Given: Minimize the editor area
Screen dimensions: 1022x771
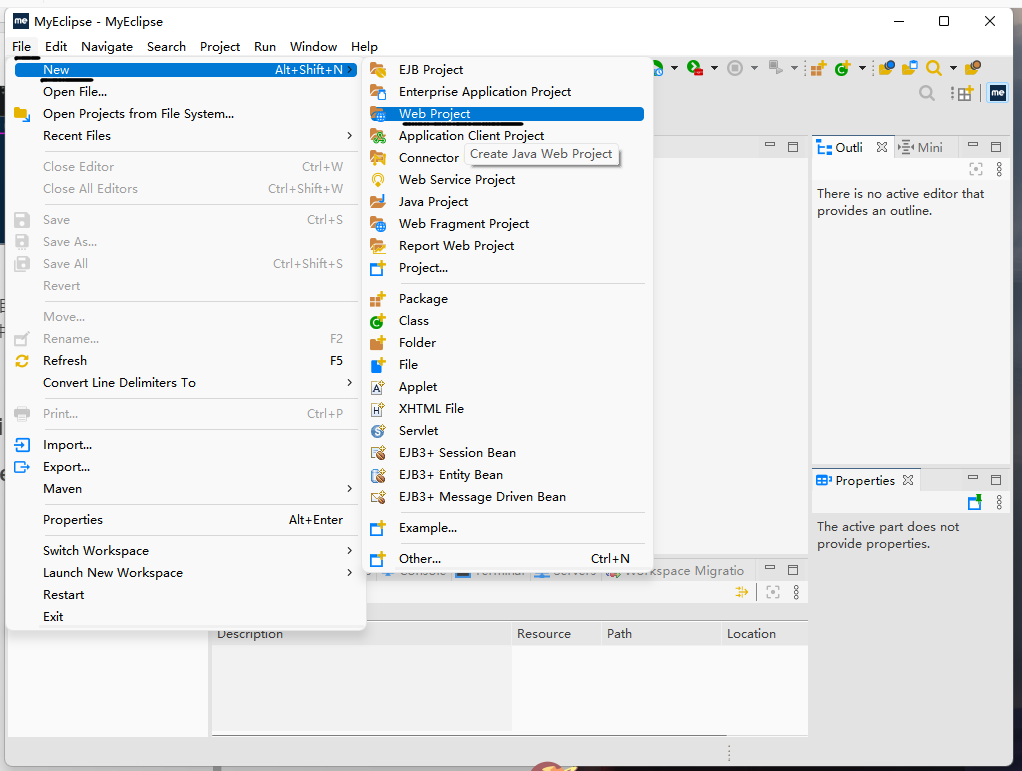Looking at the screenshot, I should (770, 147).
